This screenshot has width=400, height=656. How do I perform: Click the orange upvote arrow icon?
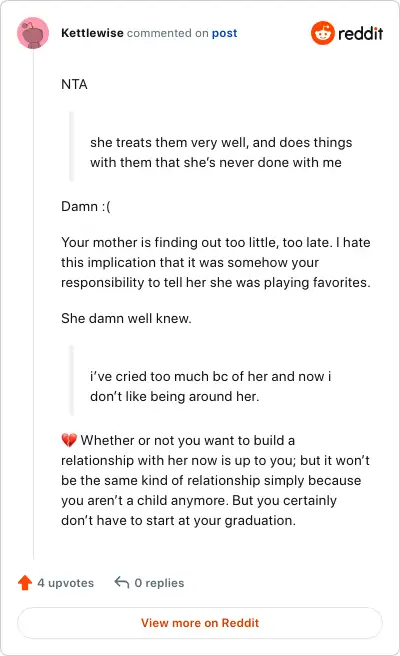(25, 582)
